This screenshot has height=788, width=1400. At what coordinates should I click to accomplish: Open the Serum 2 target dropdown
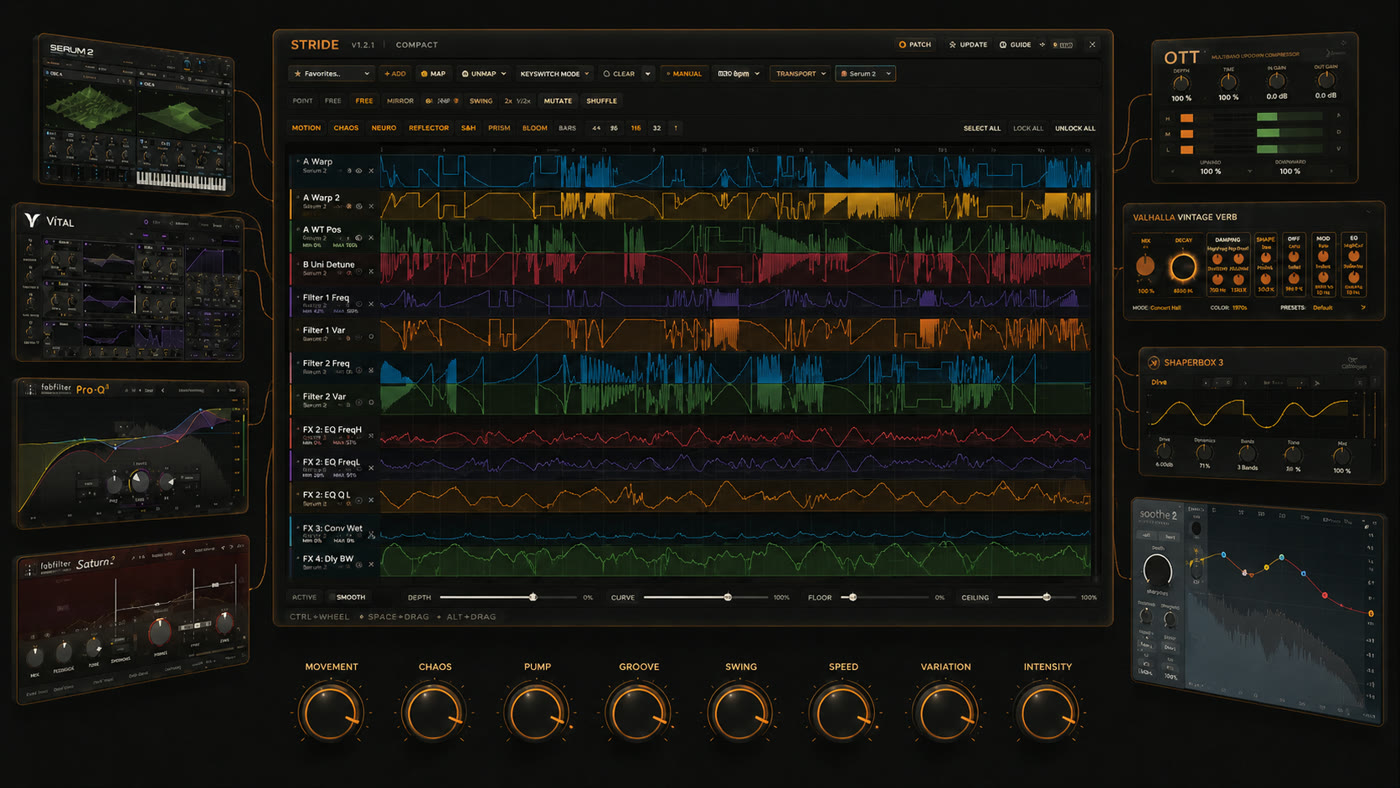tap(865, 74)
